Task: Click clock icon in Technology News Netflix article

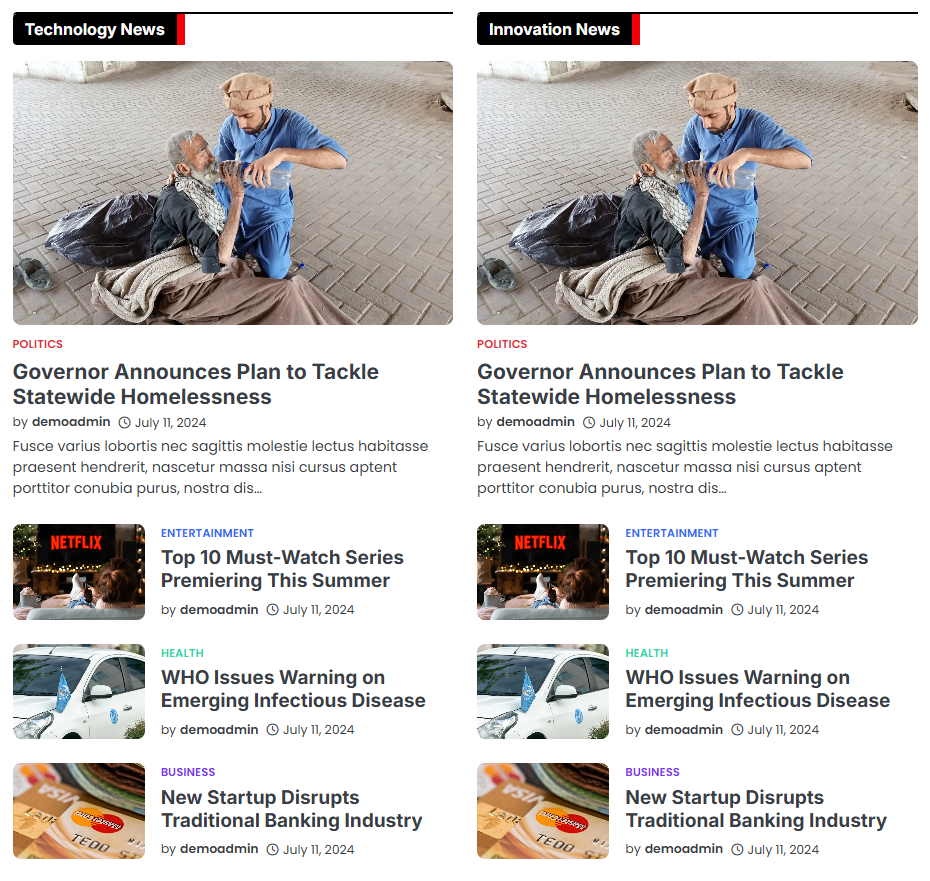Action: [272, 610]
